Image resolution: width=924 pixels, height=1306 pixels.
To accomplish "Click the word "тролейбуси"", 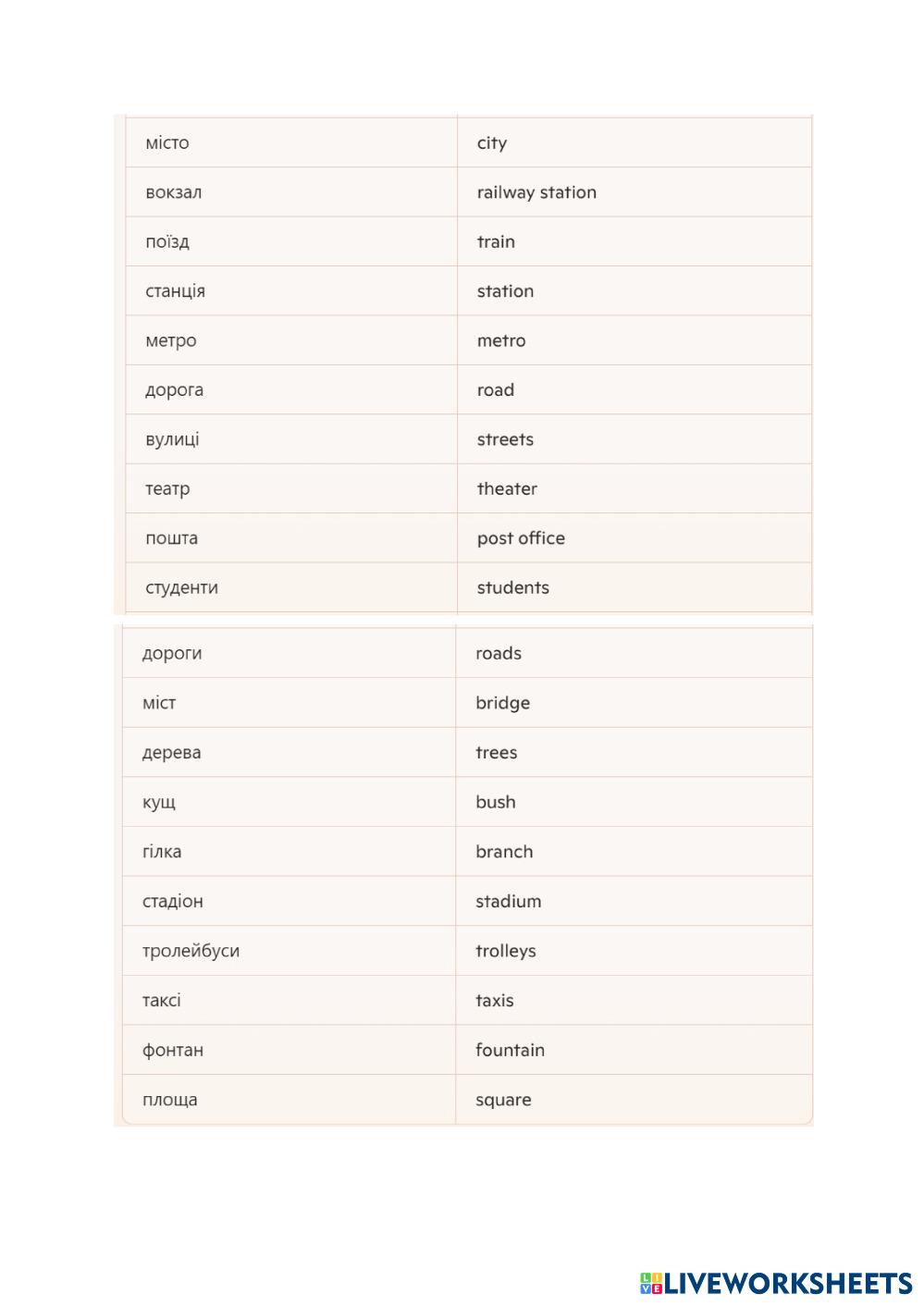I will [191, 951].
